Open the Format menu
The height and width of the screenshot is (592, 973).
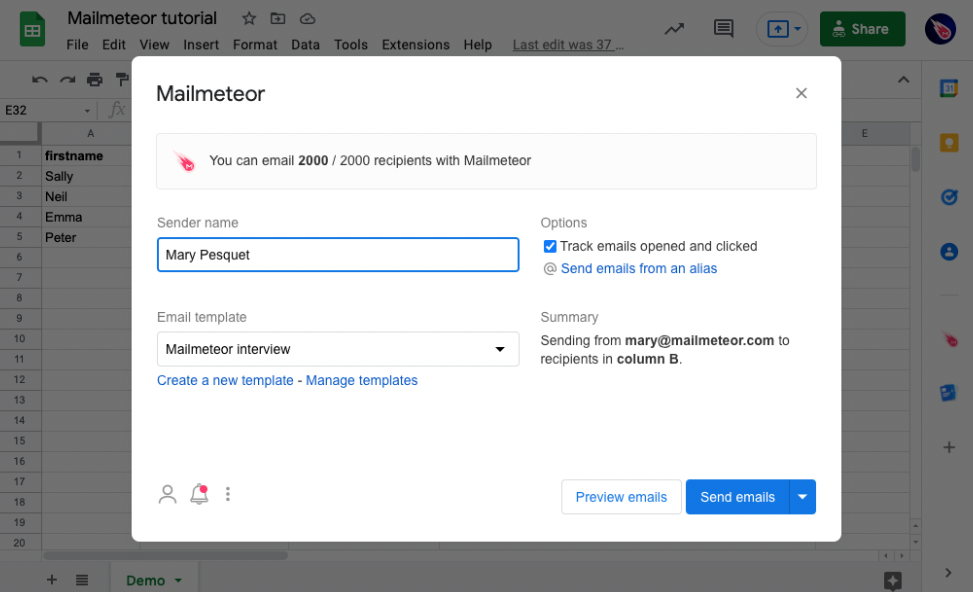(x=254, y=45)
